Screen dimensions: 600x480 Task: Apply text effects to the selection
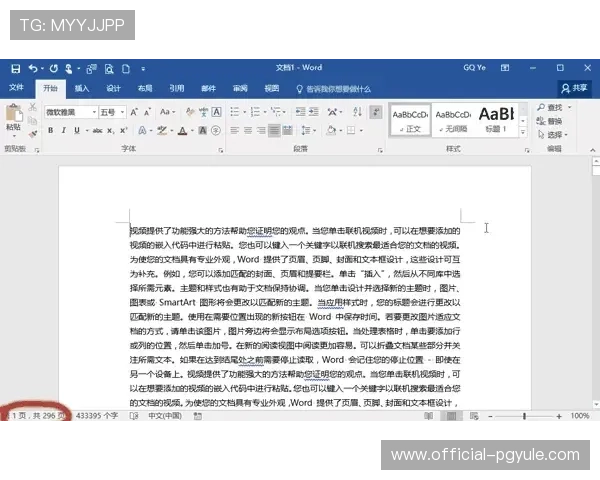click(x=142, y=131)
